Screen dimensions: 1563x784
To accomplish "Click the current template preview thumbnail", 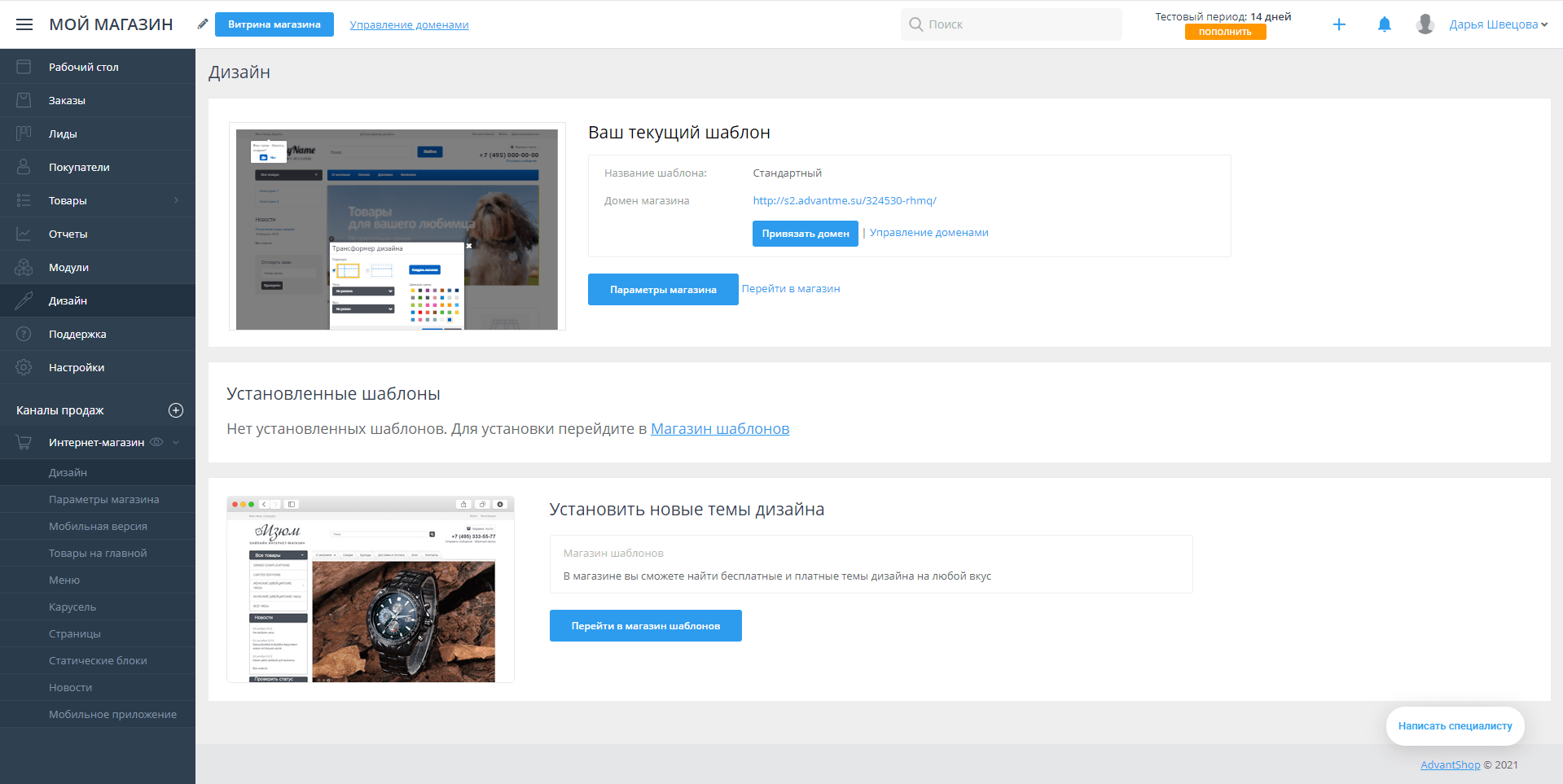I will pos(397,226).
